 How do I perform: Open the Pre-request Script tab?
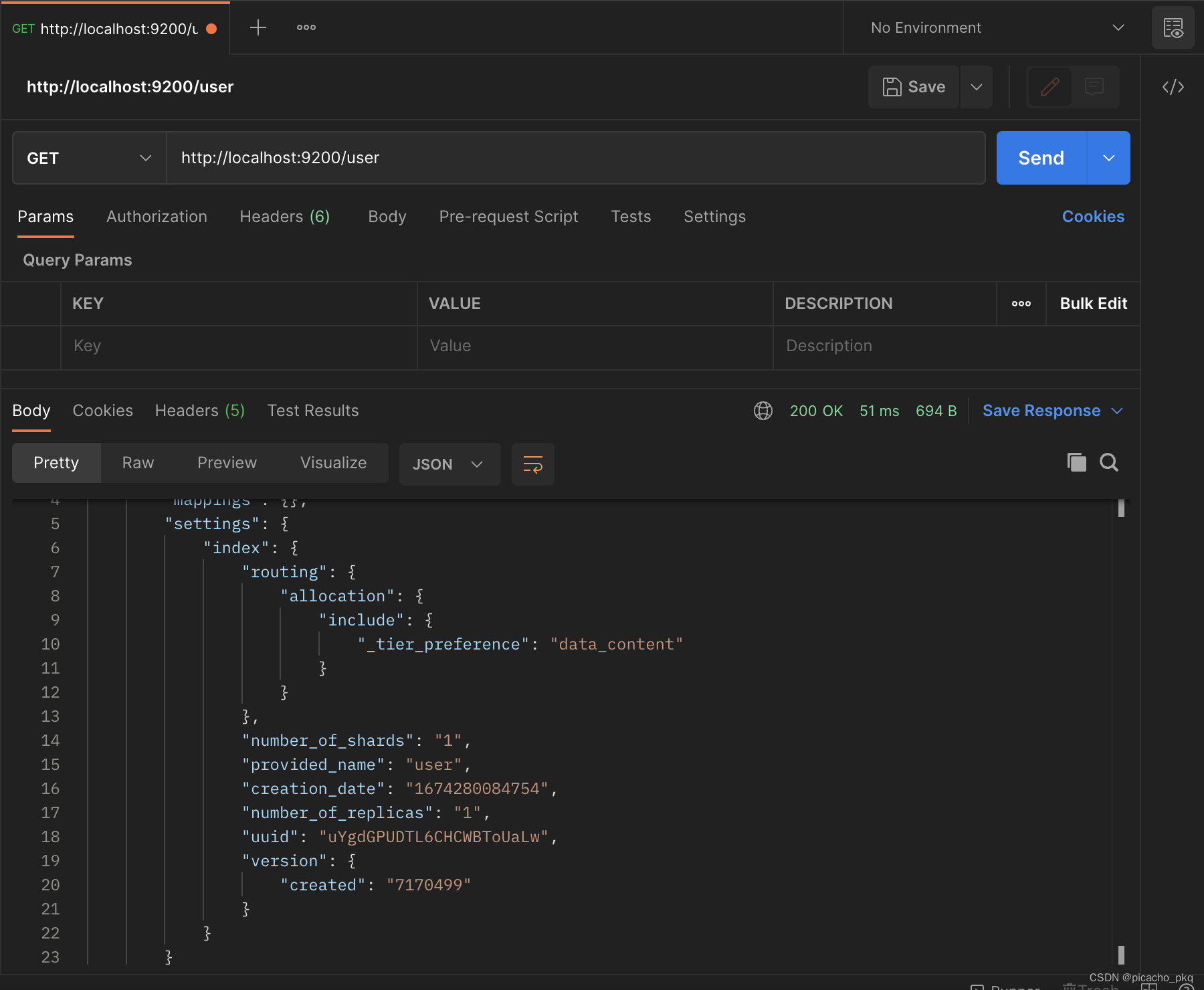[x=508, y=217]
